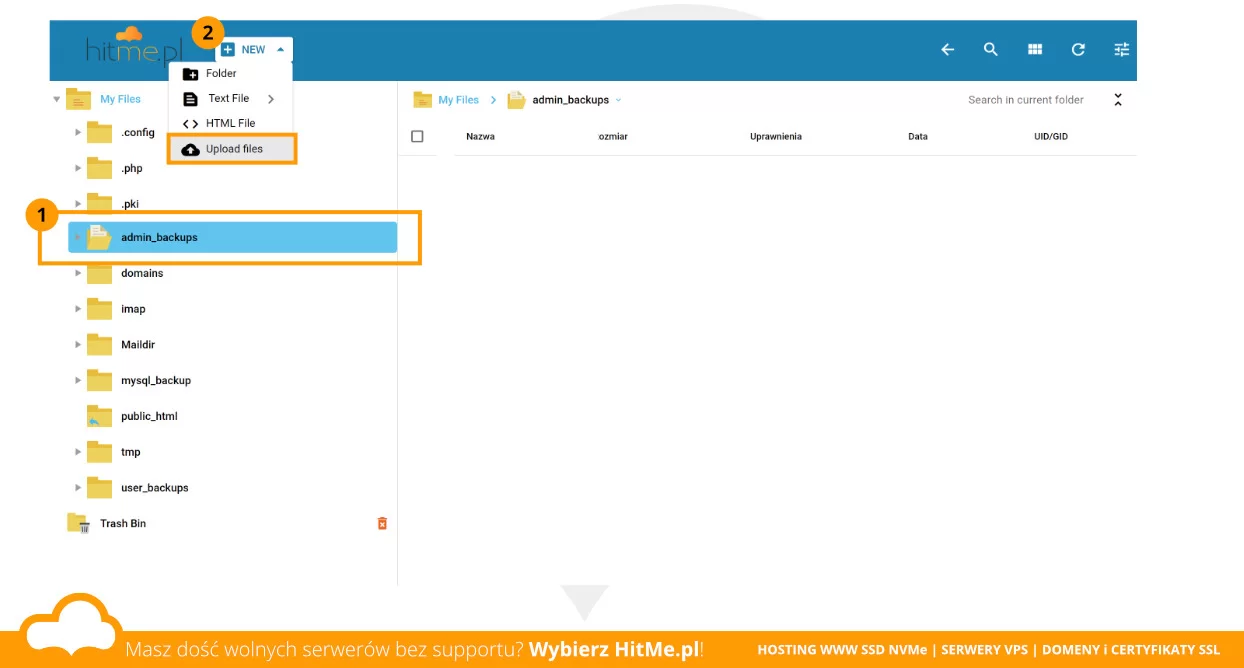Click the Wybierz HitMe.pl banner text
Viewport: 1244px width, 668px height.
(x=614, y=649)
